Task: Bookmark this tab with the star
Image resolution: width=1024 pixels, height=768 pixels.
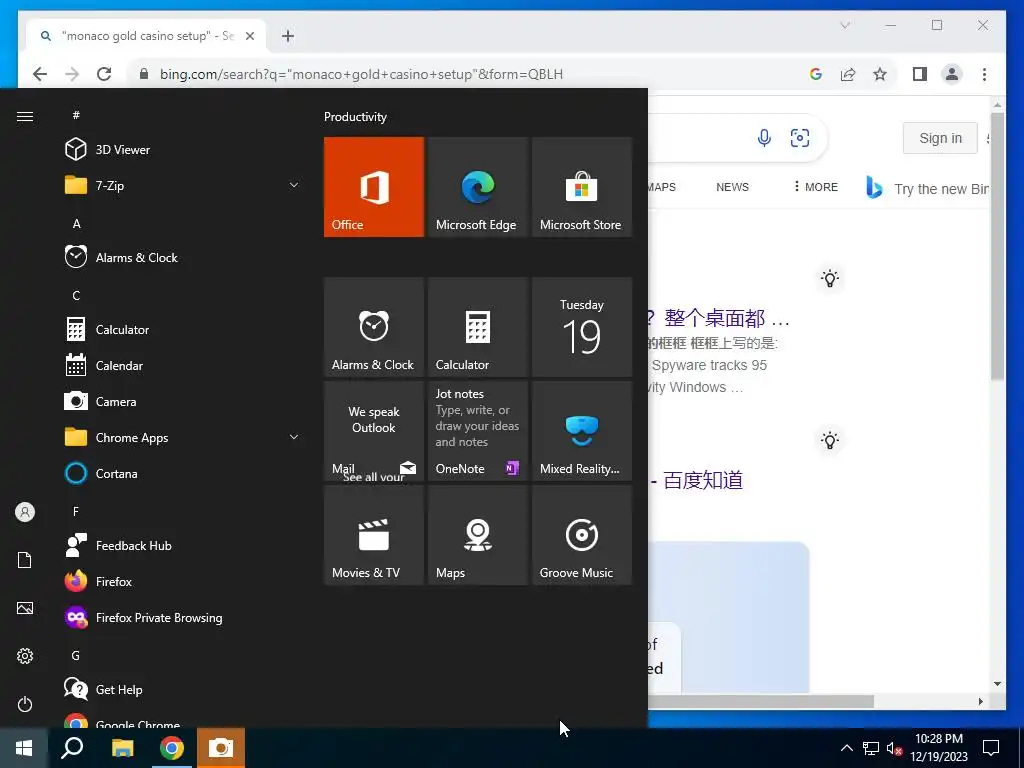Action: pos(880,74)
